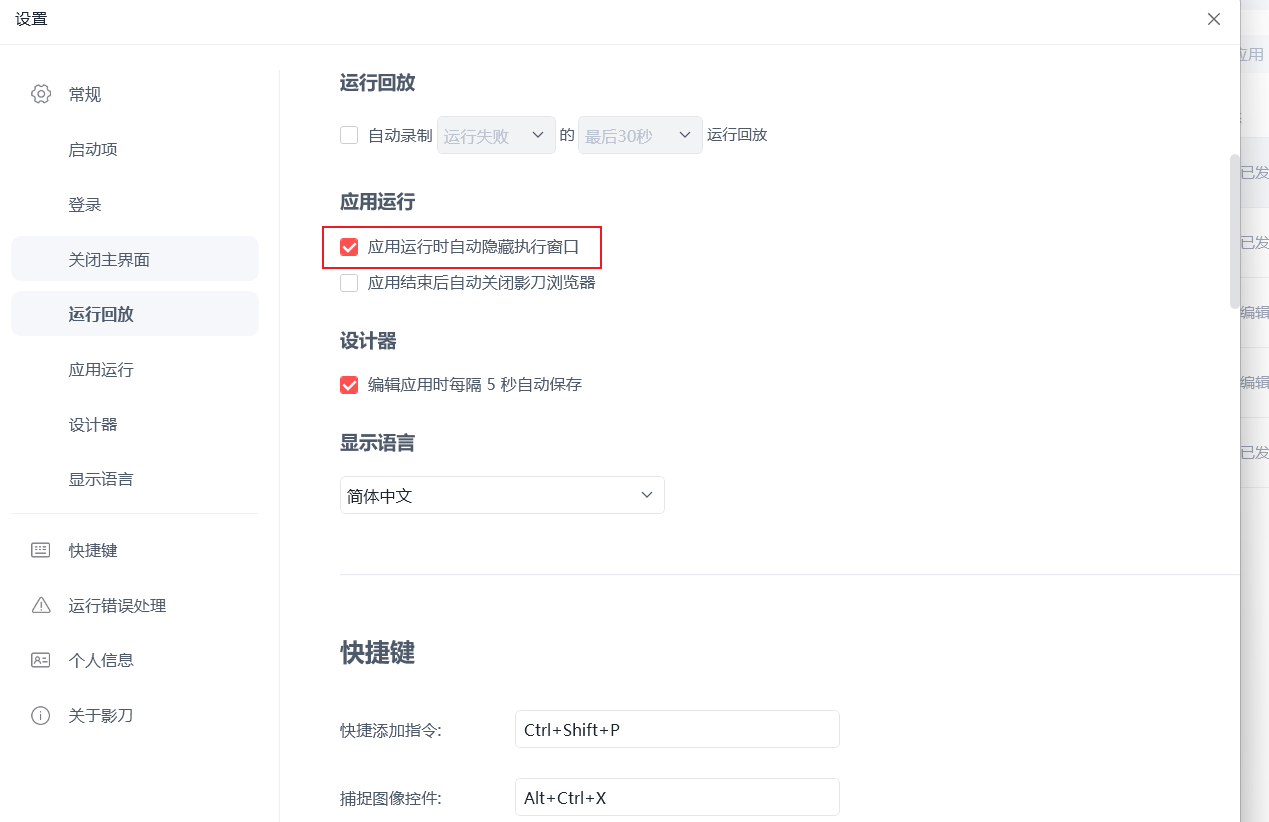Screen dimensions: 1269x822
Task: Open the 登录 settings section
Action: click(x=85, y=205)
